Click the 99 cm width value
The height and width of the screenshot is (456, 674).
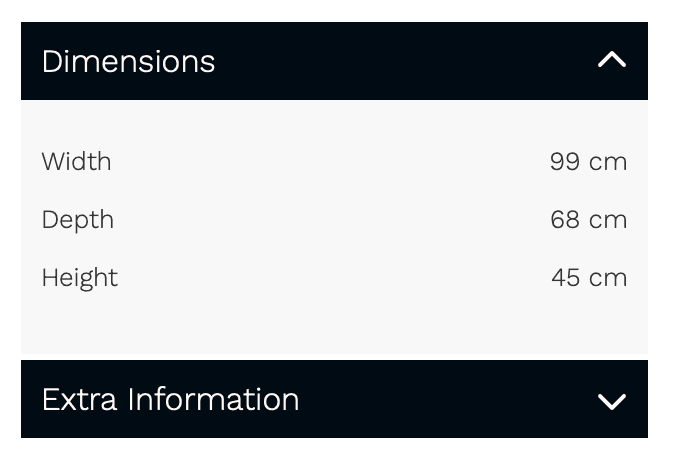[588, 162]
